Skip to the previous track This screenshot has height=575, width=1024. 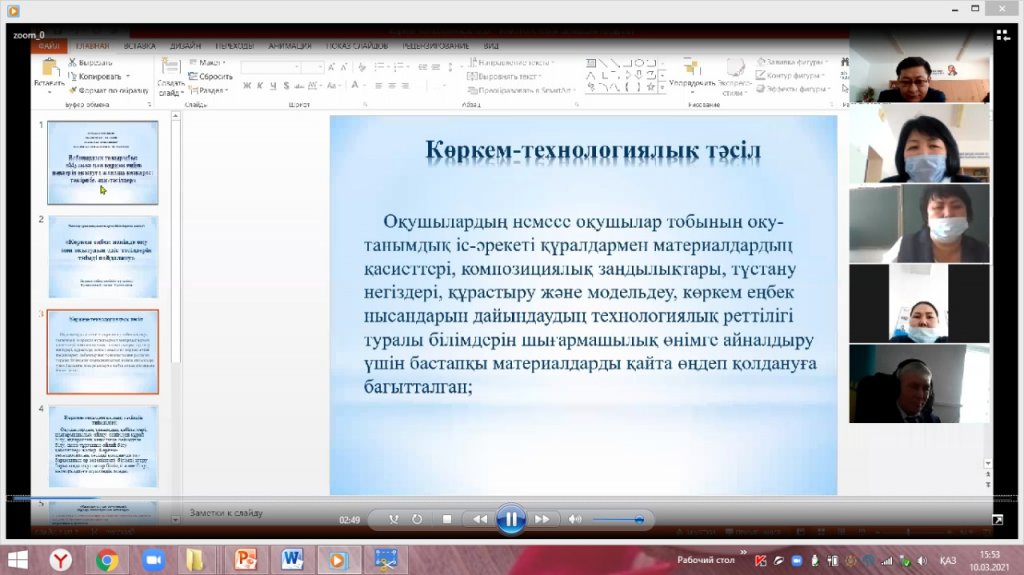pos(480,519)
